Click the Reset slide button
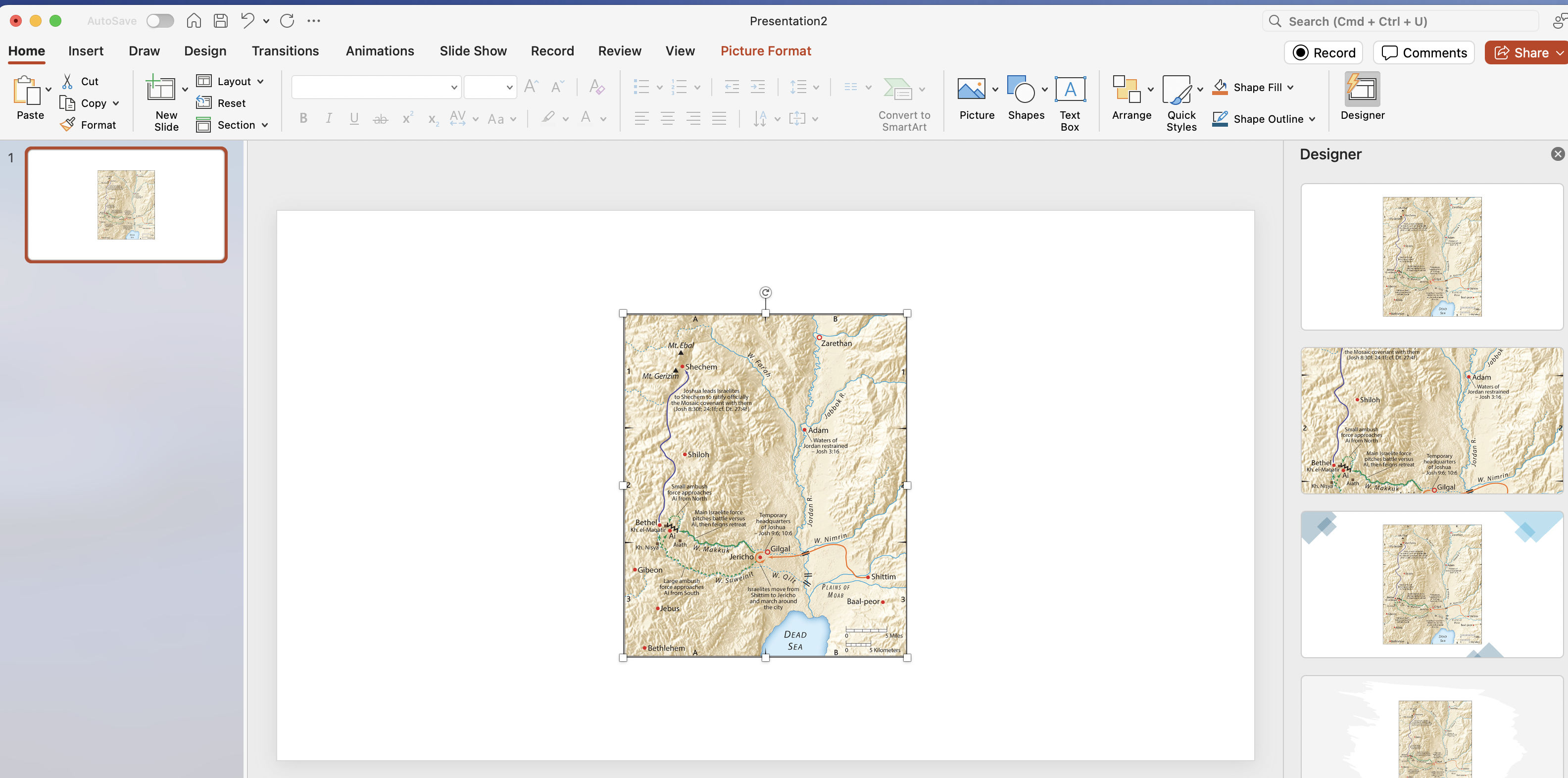1568x778 pixels. coord(221,103)
